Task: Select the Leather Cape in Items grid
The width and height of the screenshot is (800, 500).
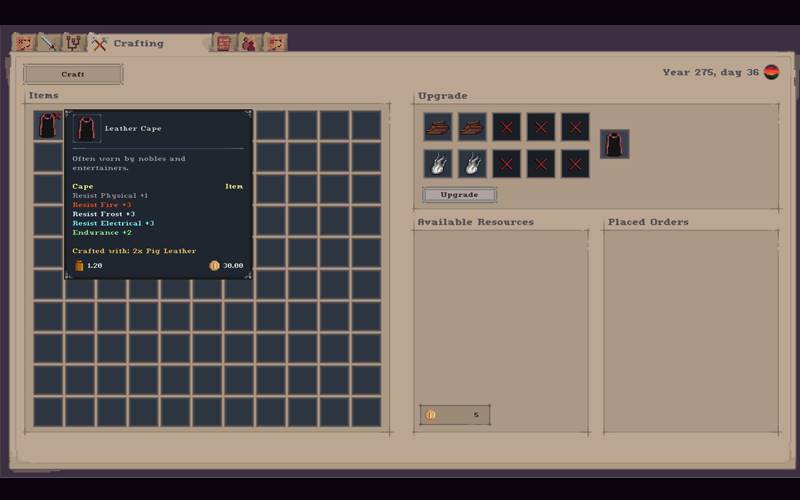Action: click(x=48, y=125)
